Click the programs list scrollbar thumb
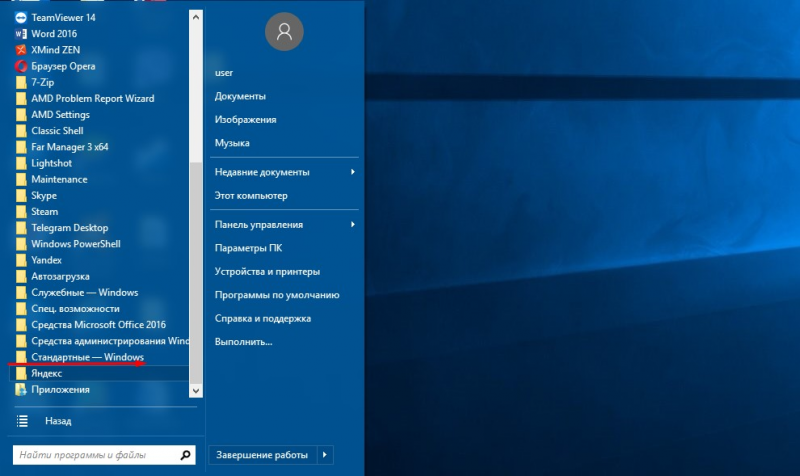Viewport: 800px width, 476px height. coord(196,273)
